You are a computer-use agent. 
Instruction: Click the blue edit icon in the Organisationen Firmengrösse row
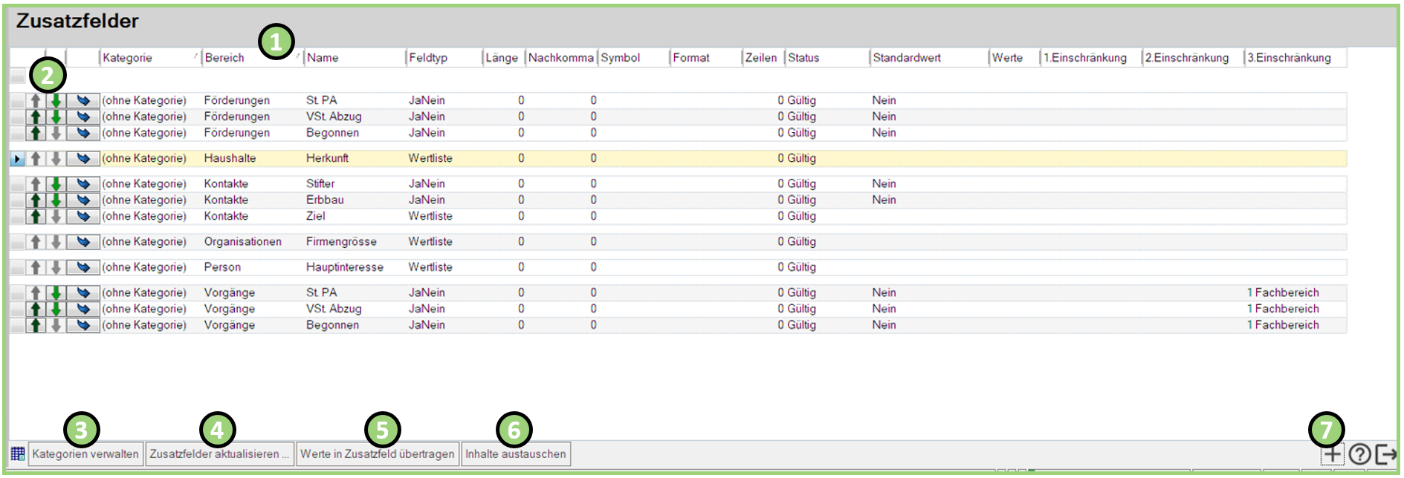[x=82, y=242]
